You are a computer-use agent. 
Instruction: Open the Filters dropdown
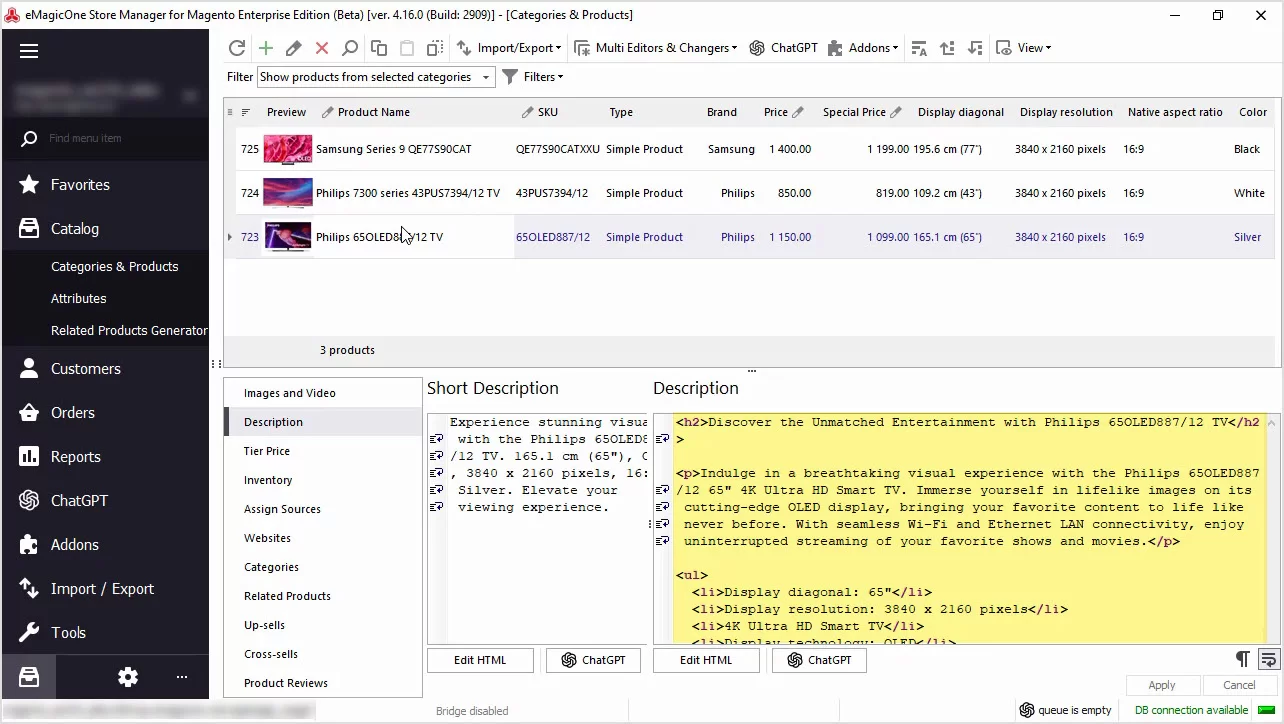coord(533,77)
